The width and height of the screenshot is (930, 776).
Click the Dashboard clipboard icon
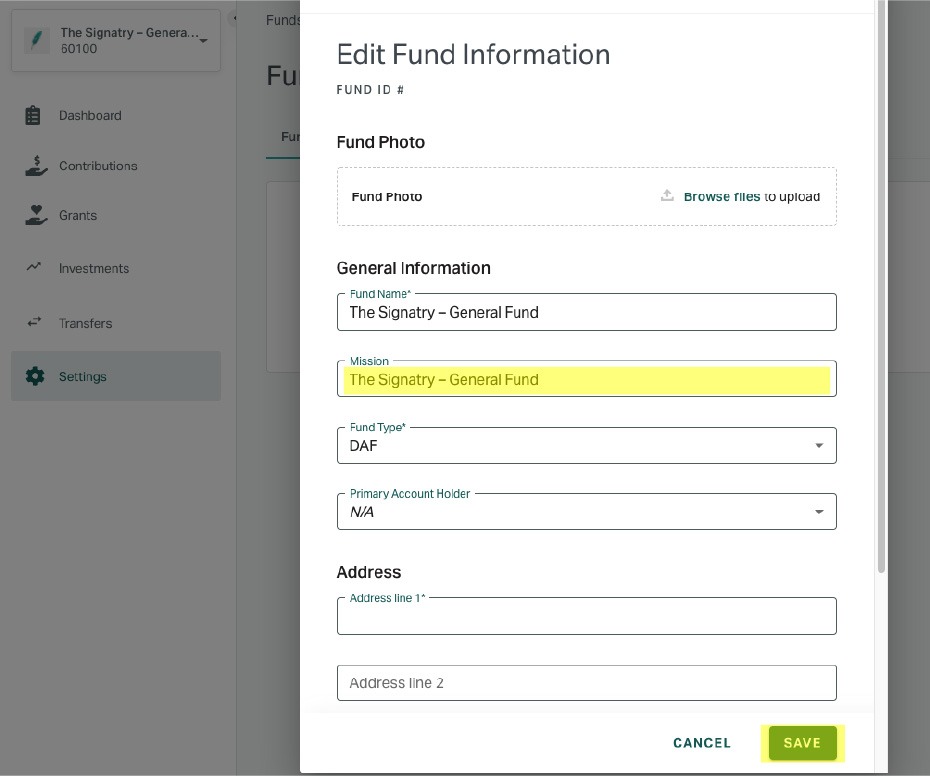coord(33,116)
